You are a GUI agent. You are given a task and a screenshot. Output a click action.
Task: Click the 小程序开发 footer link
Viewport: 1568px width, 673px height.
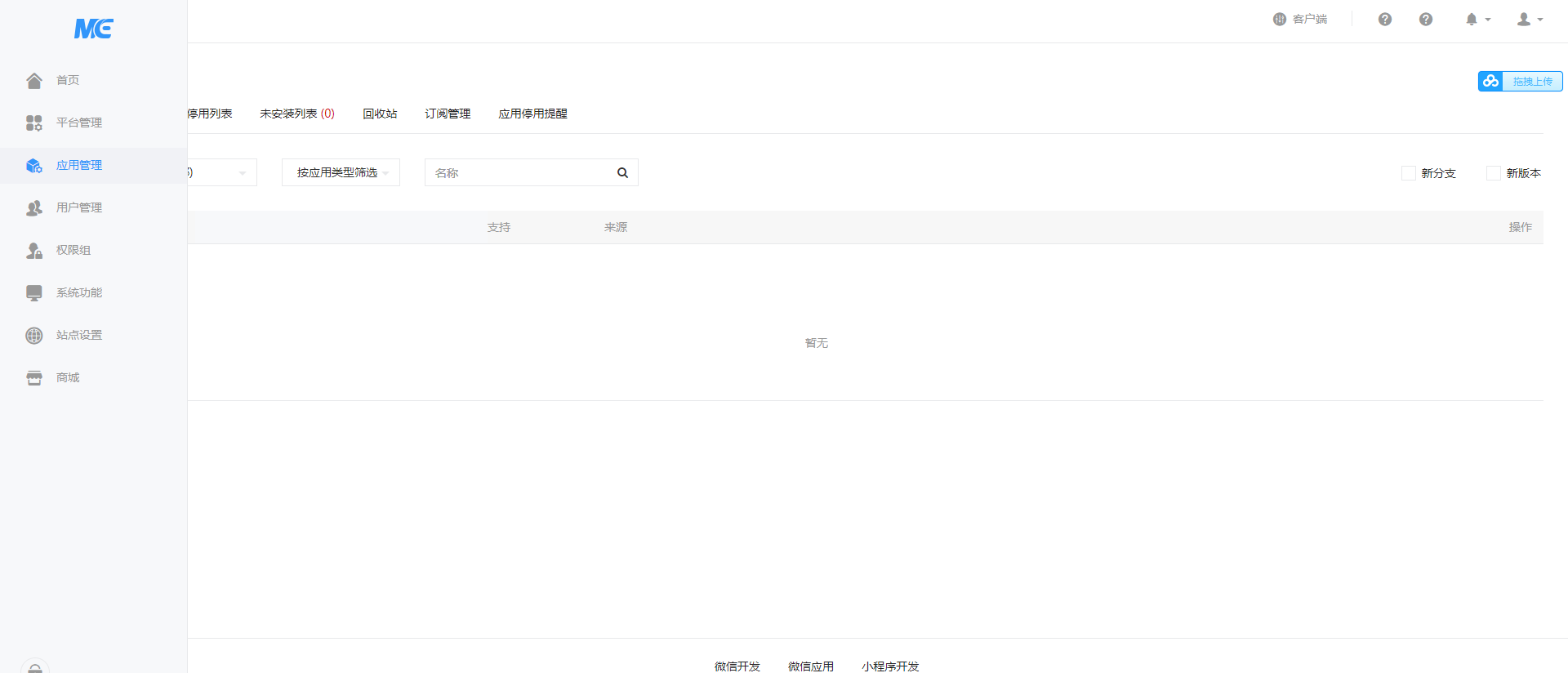pyautogui.click(x=890, y=666)
